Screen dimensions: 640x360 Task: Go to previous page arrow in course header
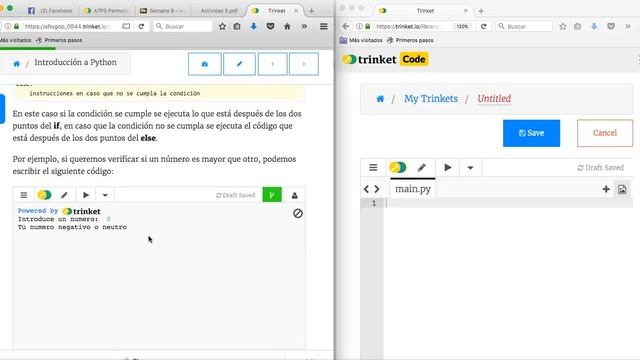pos(272,64)
